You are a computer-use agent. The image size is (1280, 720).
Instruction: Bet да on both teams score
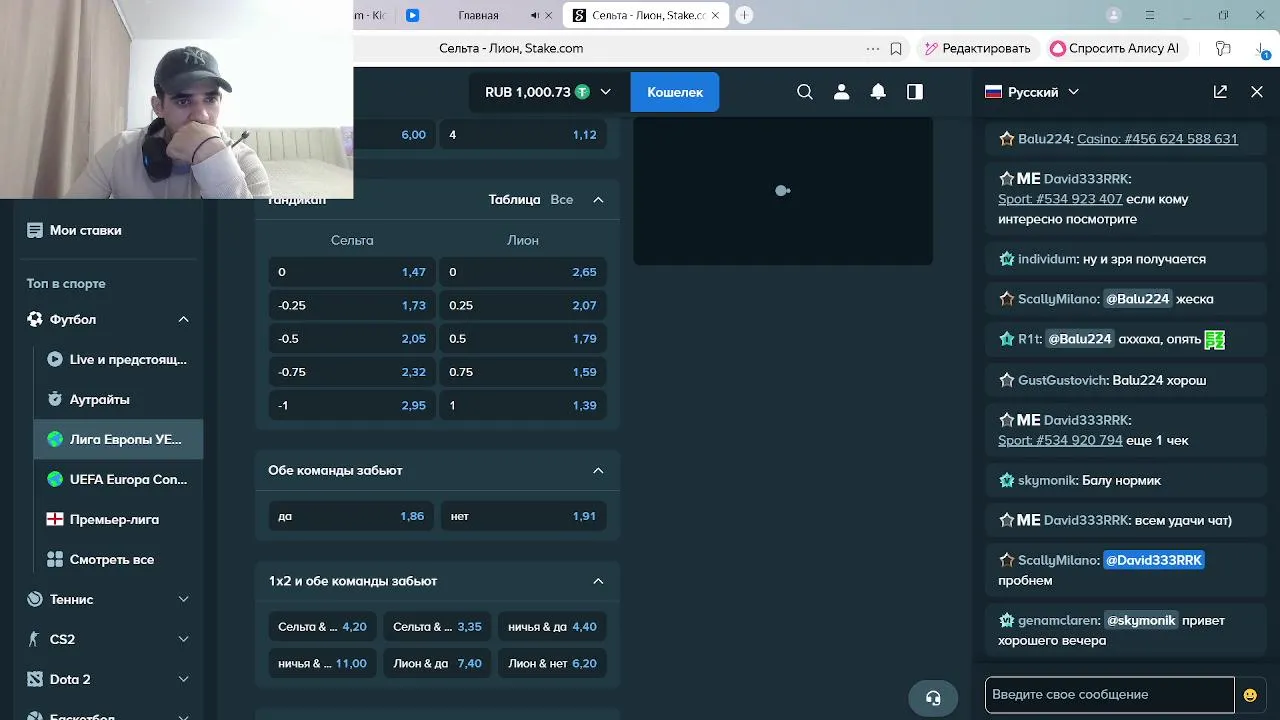pyautogui.click(x=351, y=516)
